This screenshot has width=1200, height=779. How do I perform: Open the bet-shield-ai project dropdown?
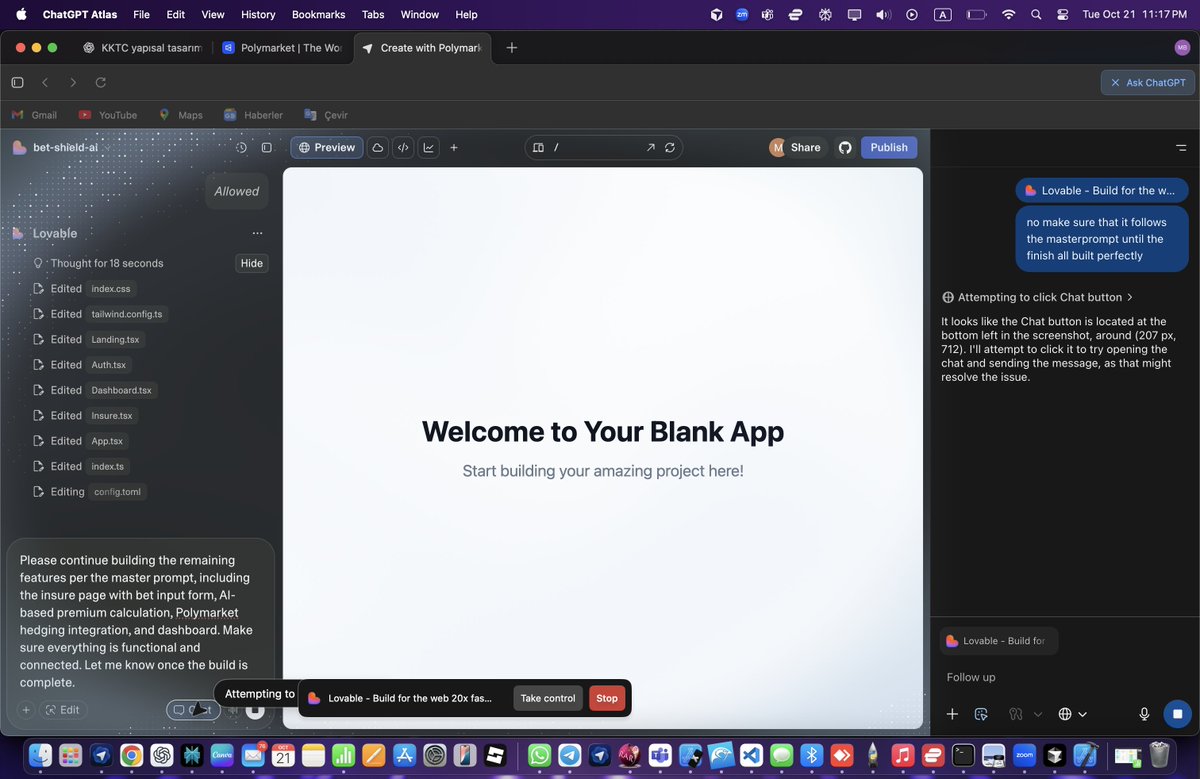pyautogui.click(x=60, y=147)
